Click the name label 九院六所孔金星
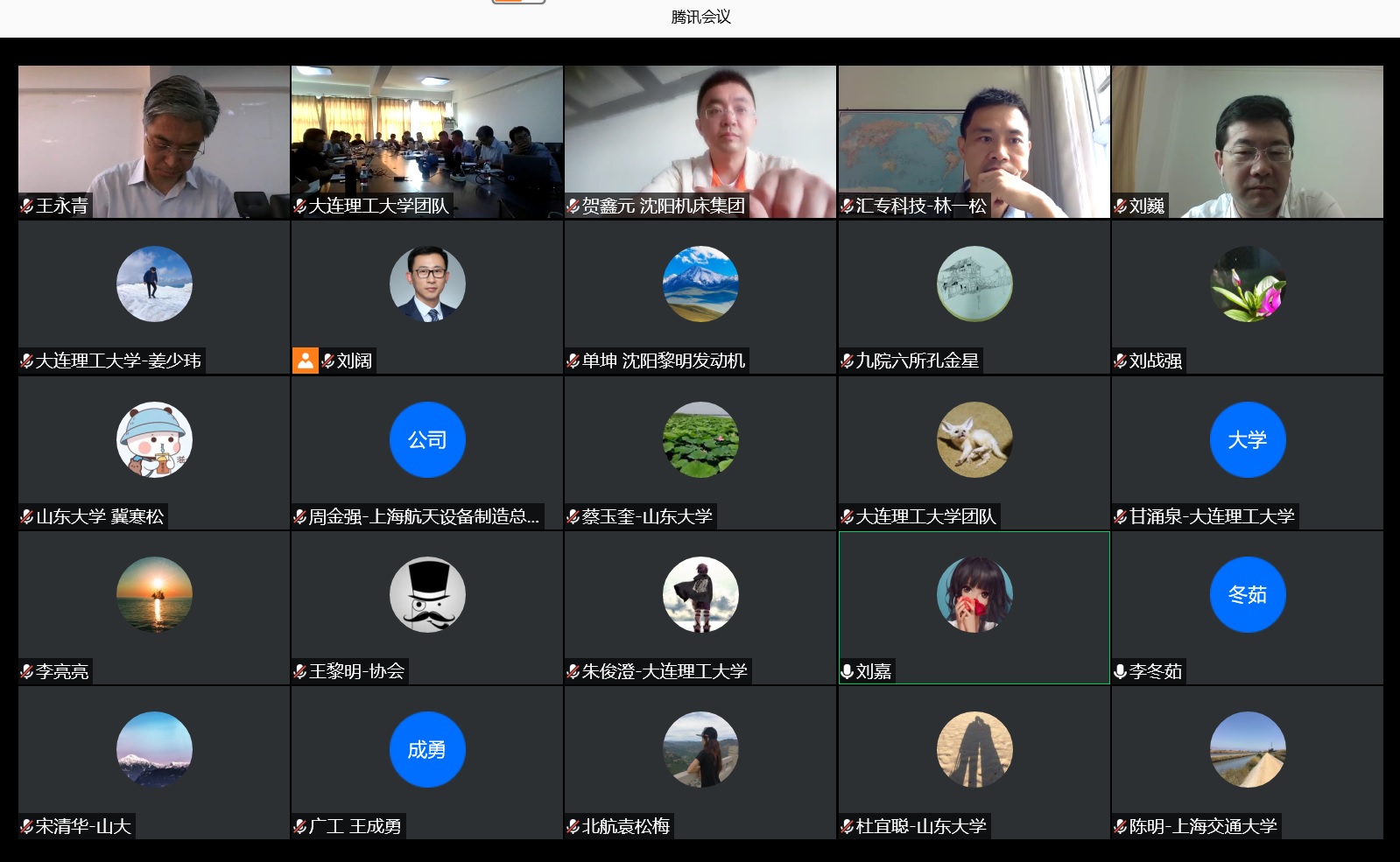 pyautogui.click(x=918, y=361)
